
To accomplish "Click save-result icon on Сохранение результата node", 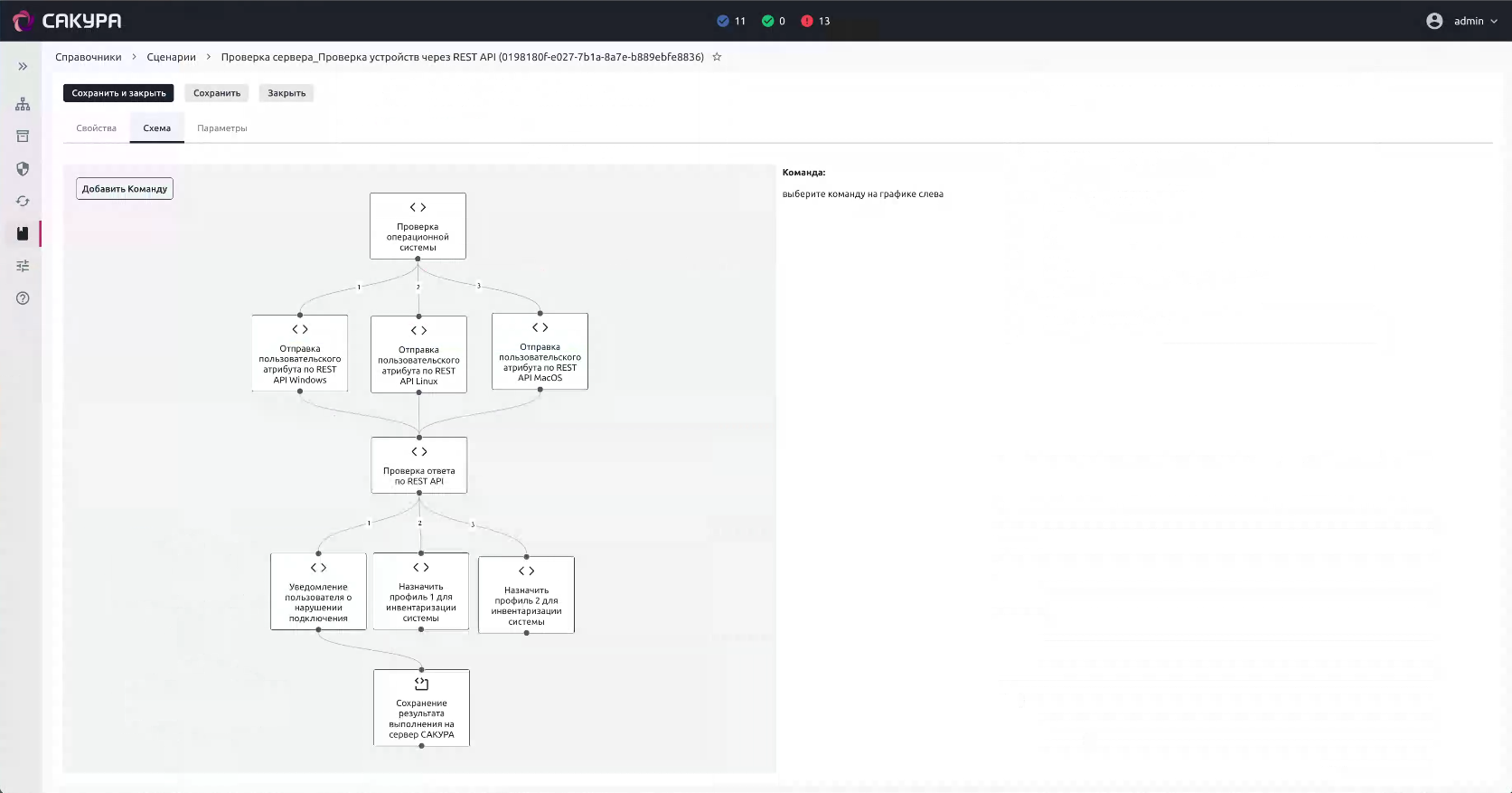I will [421, 684].
